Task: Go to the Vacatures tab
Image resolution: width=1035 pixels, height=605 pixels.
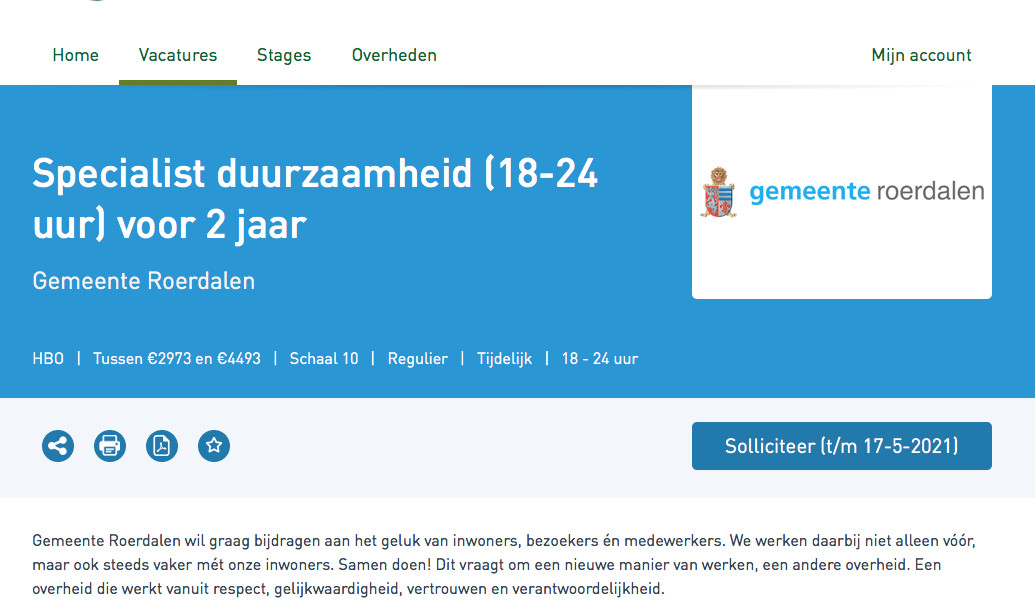Action: click(x=178, y=55)
